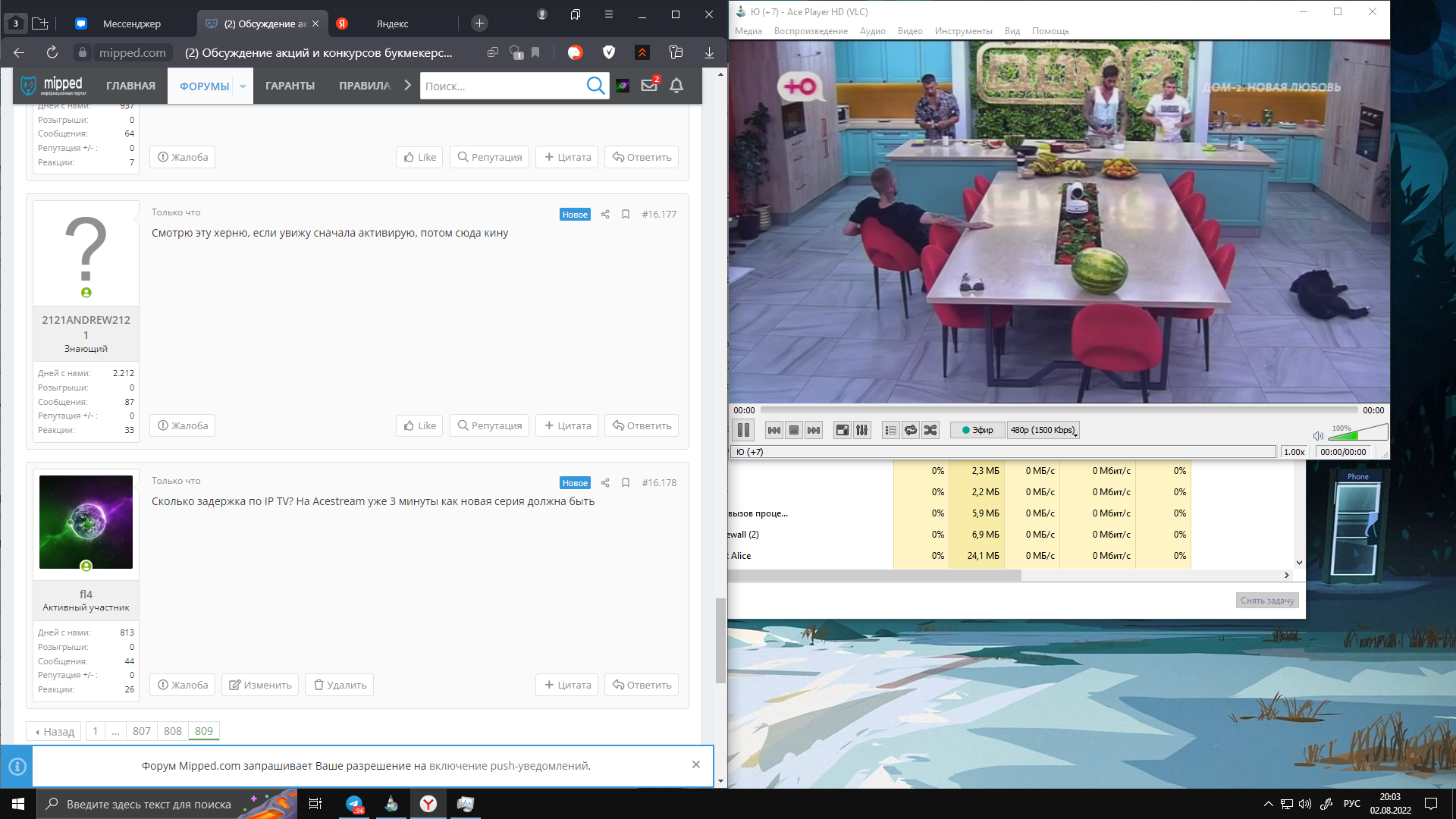Screen dimensions: 1456x819
Task: Open the browser downloads panel
Action: pos(709,52)
